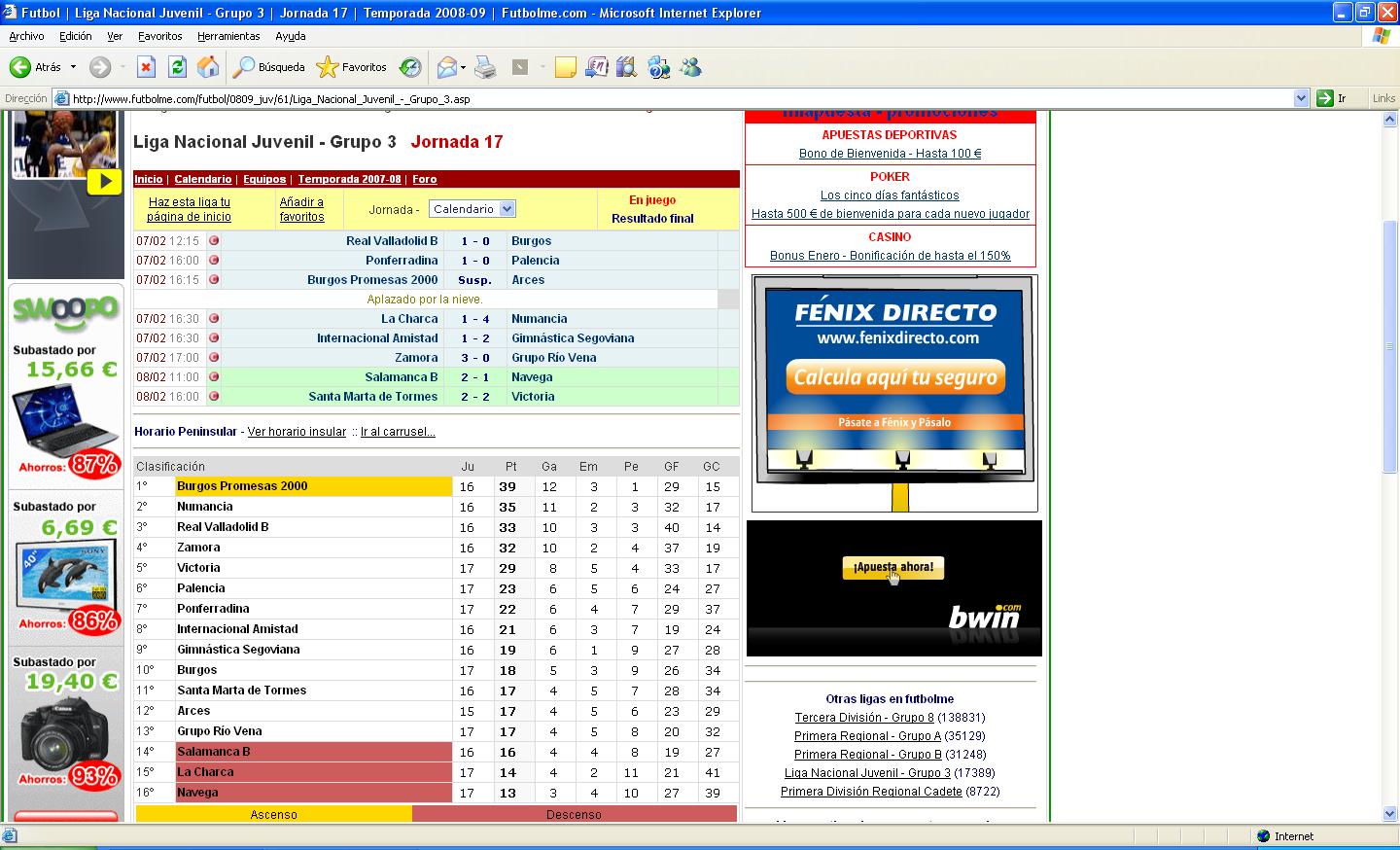Go to Inicio in the league navigation bar
Screen dimensions: 1400x850
pos(149,179)
